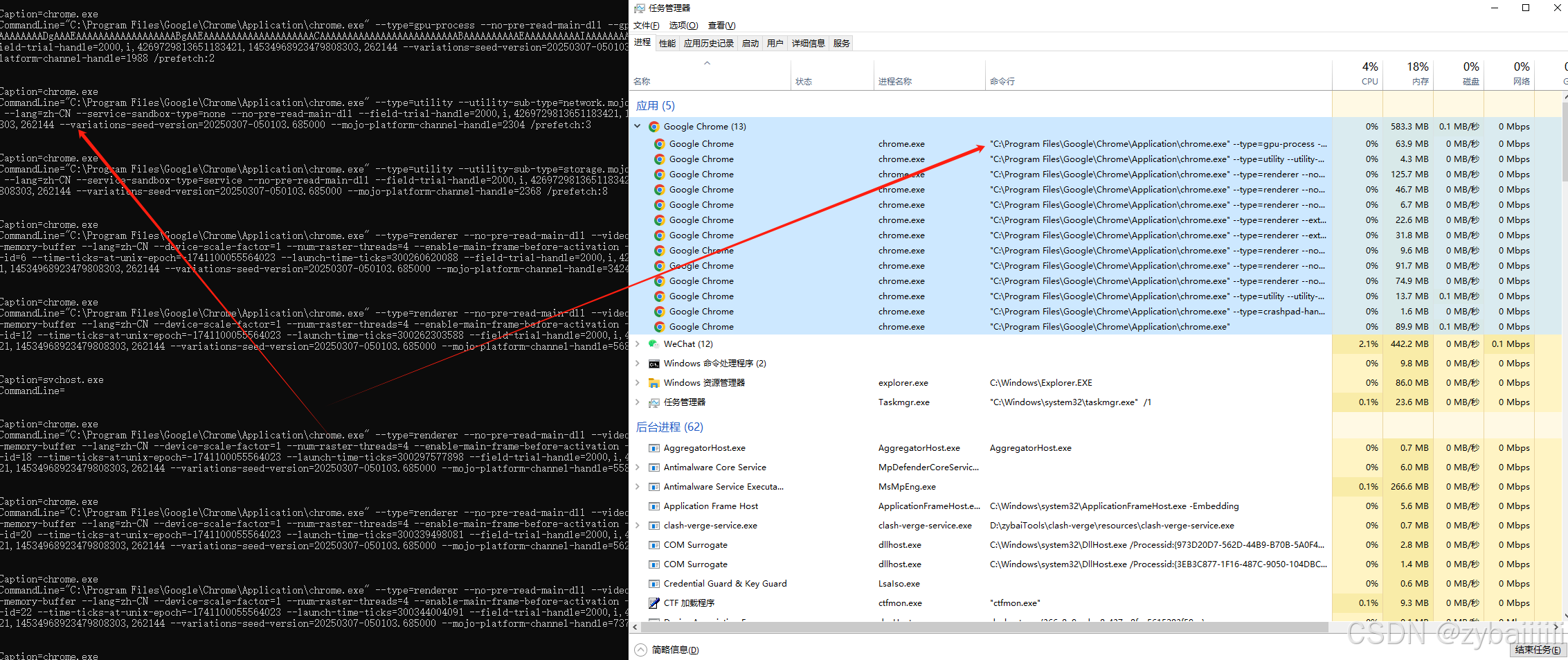Collapse the Google Chrome (13) group

pyautogui.click(x=638, y=126)
